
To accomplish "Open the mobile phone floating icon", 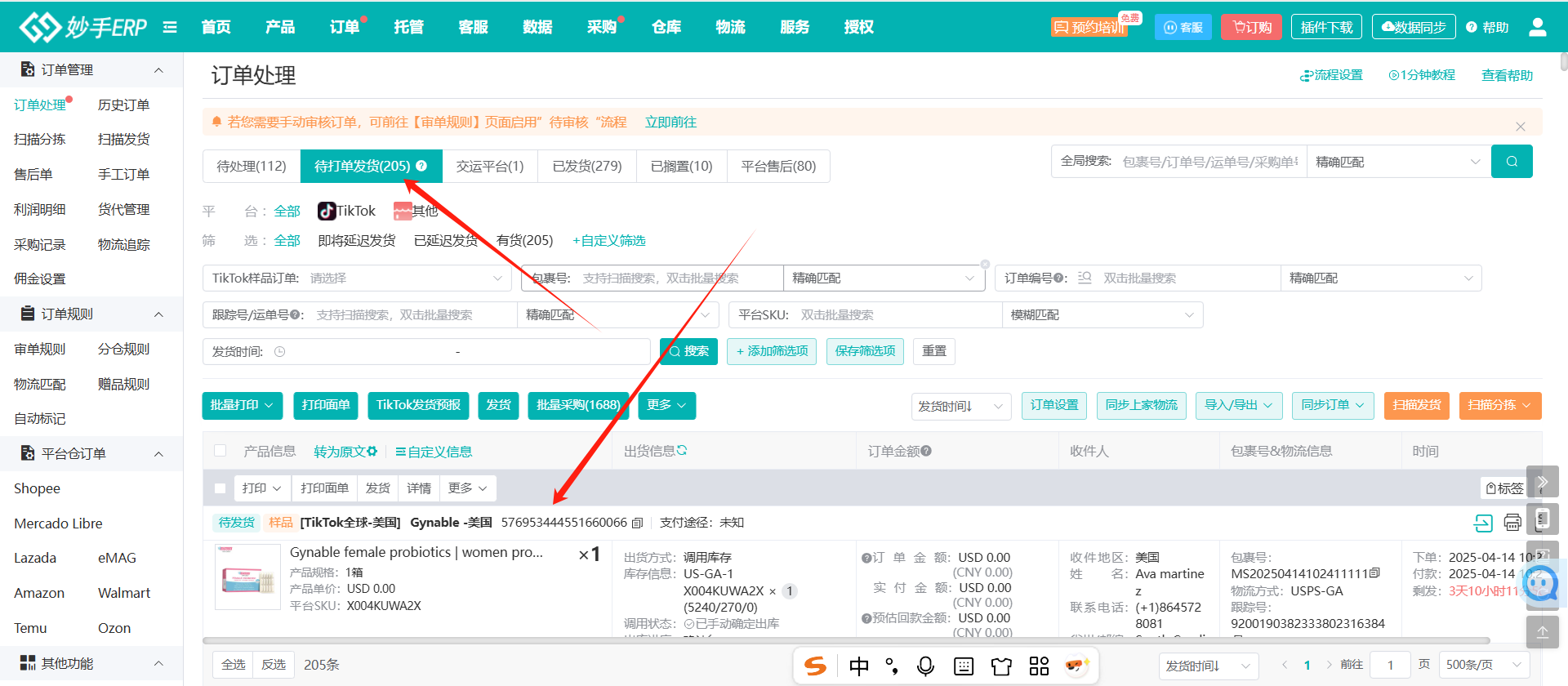I will click(x=1543, y=519).
